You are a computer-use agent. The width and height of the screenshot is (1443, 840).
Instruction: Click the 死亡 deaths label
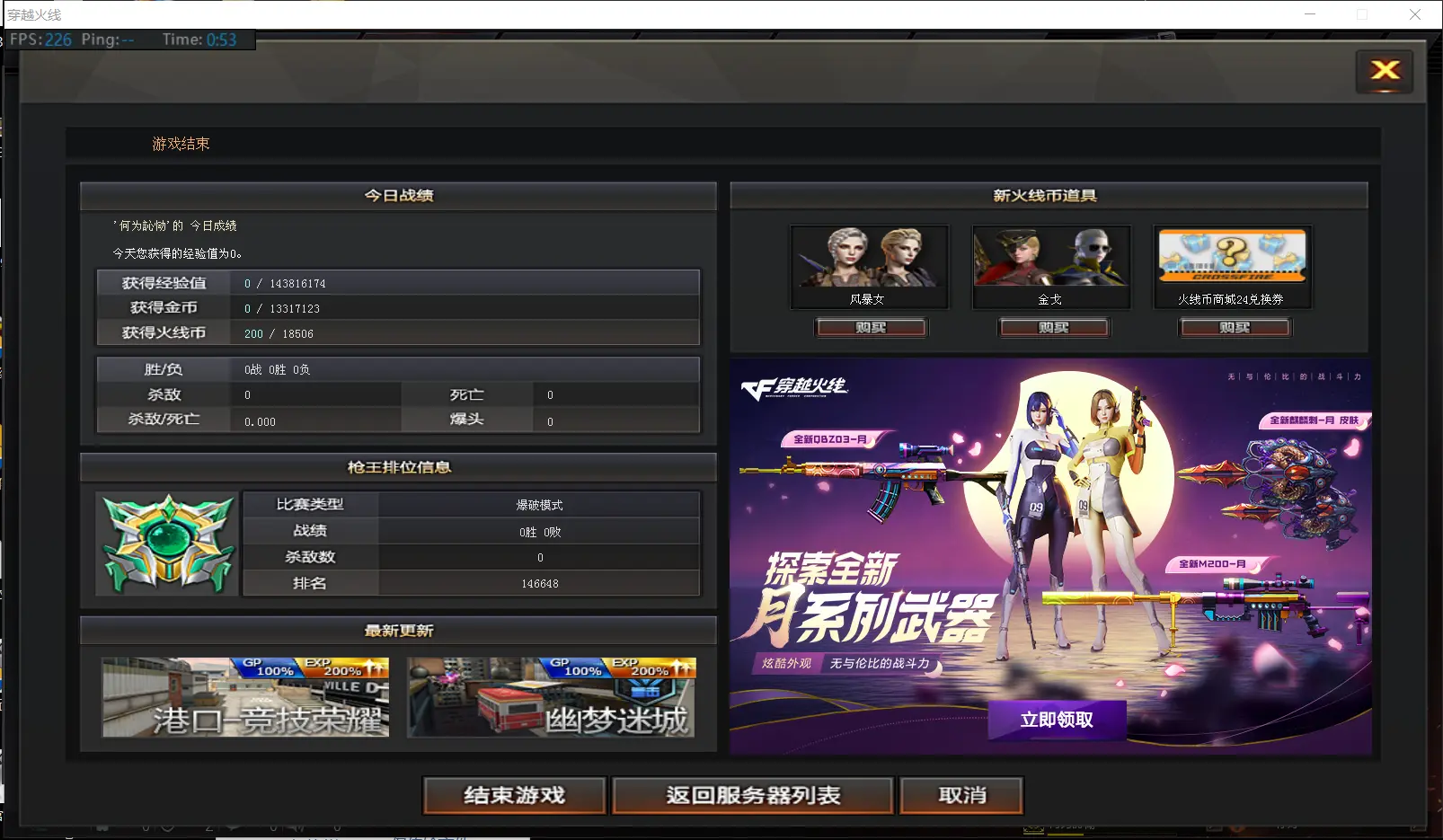tap(467, 394)
